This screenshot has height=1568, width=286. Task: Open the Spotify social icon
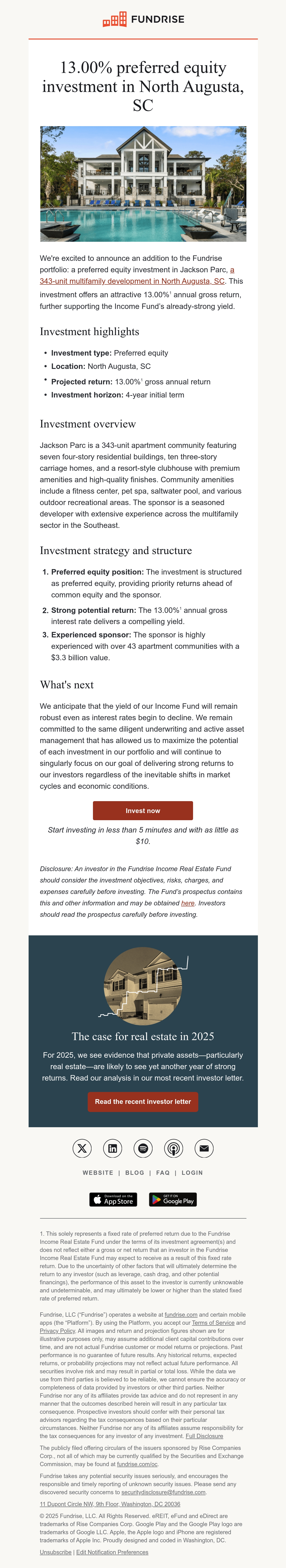[143, 1149]
